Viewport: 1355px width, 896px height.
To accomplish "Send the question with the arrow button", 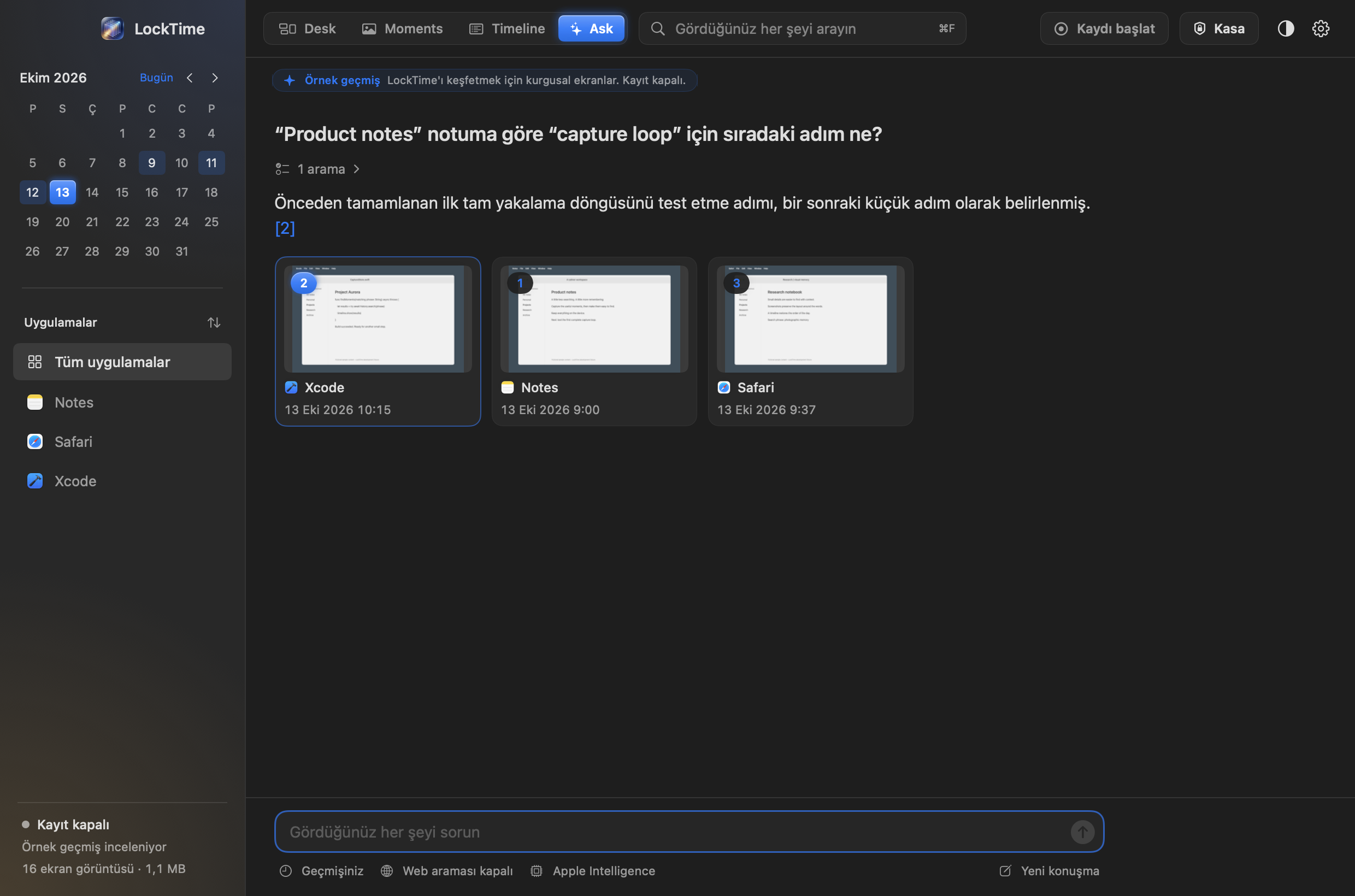I will click(1082, 832).
